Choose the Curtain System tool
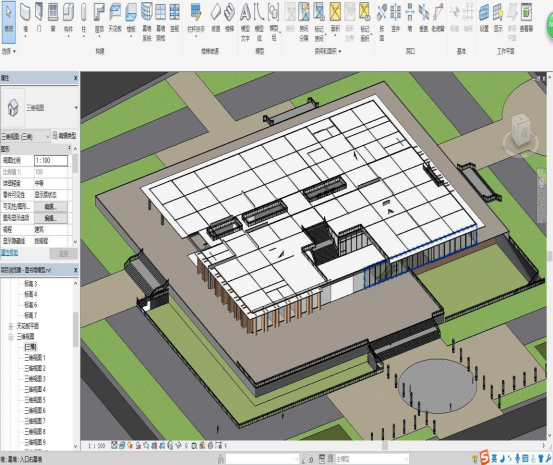 click(147, 21)
